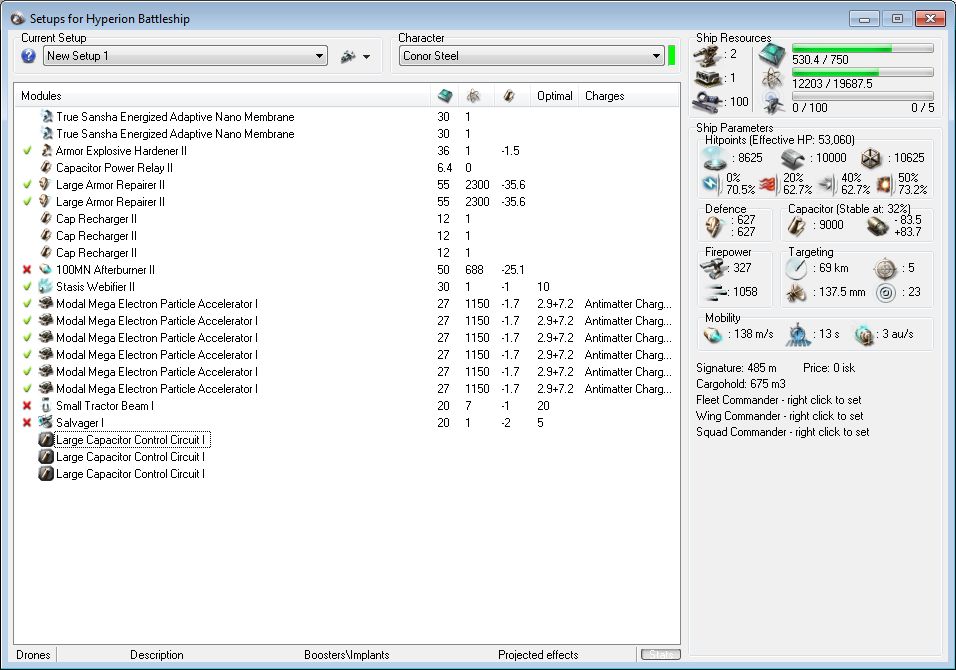Open the Drones tab
This screenshot has width=956, height=670.
click(x=34, y=655)
